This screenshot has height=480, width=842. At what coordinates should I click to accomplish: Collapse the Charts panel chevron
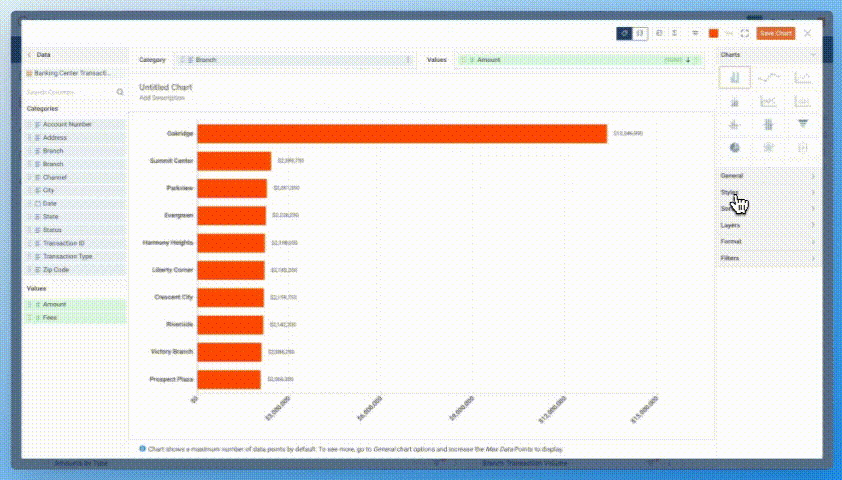point(813,54)
